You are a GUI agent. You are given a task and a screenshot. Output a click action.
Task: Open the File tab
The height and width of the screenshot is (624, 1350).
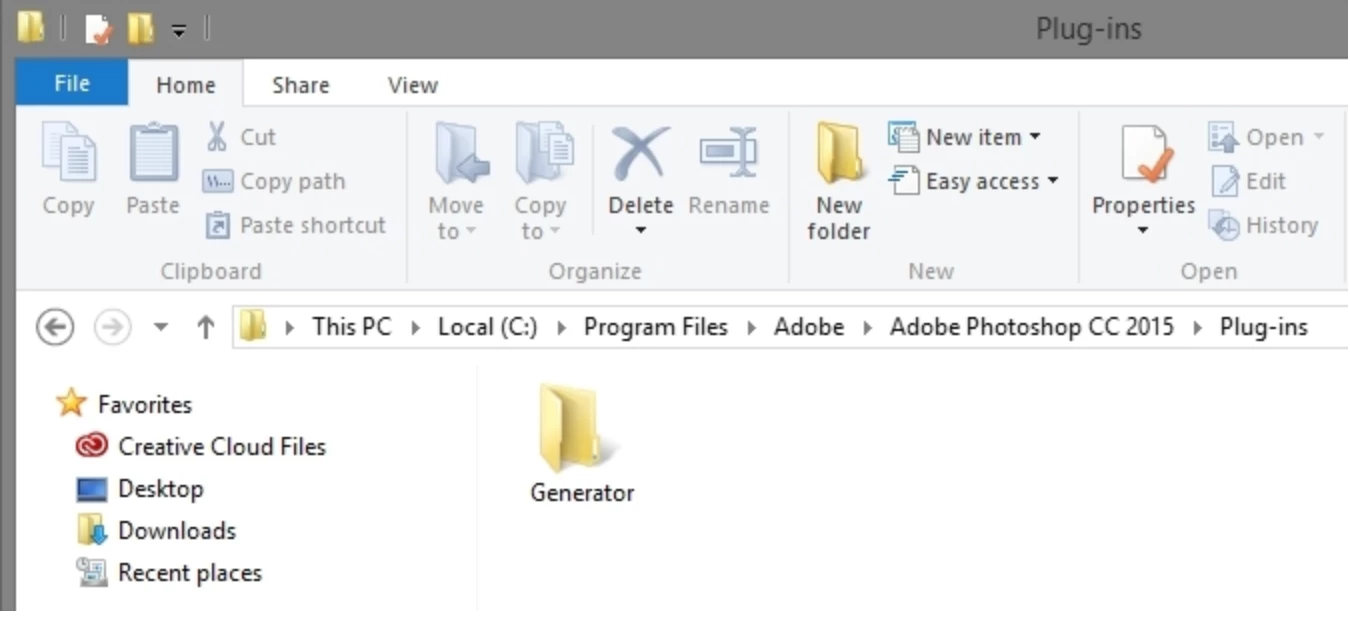coord(72,84)
